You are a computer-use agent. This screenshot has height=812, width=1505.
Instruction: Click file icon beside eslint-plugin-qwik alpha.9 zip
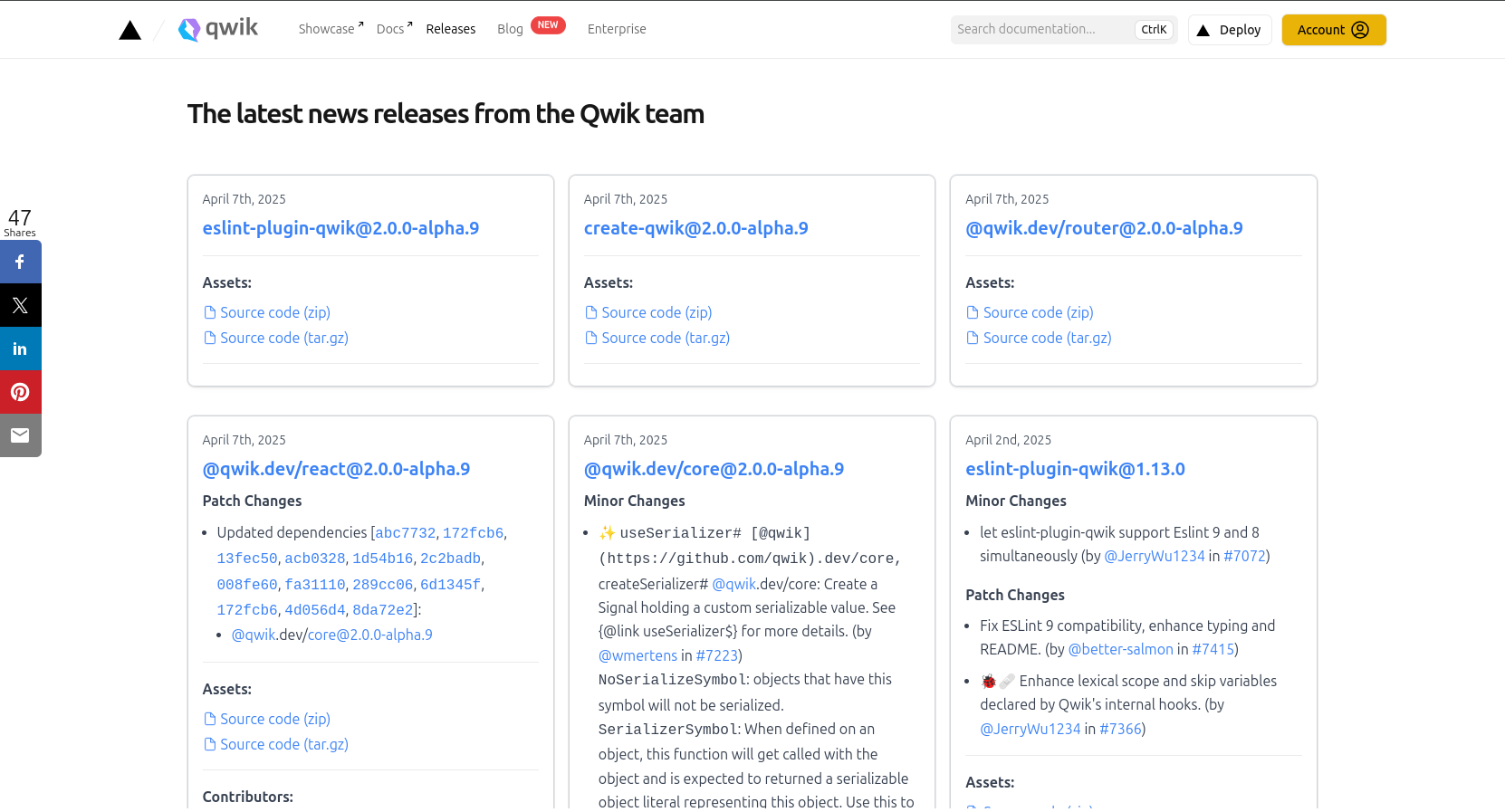pyautogui.click(x=210, y=312)
